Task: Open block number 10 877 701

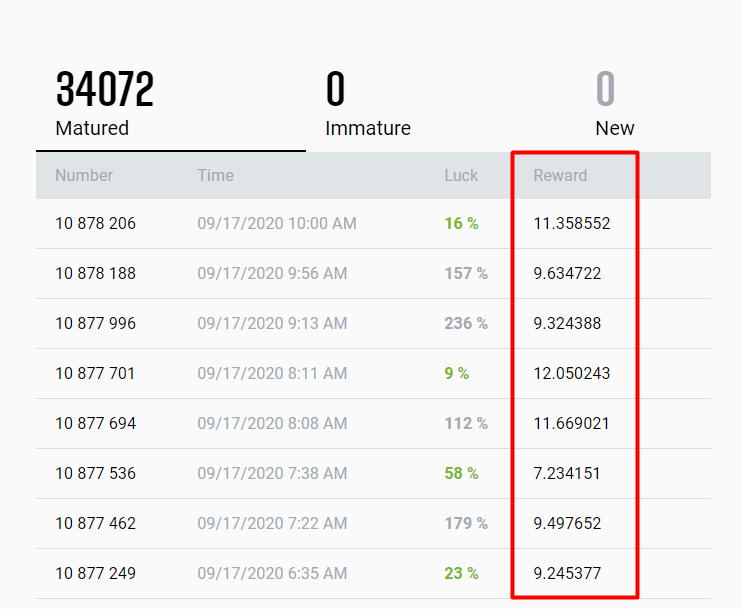Action: tap(95, 373)
